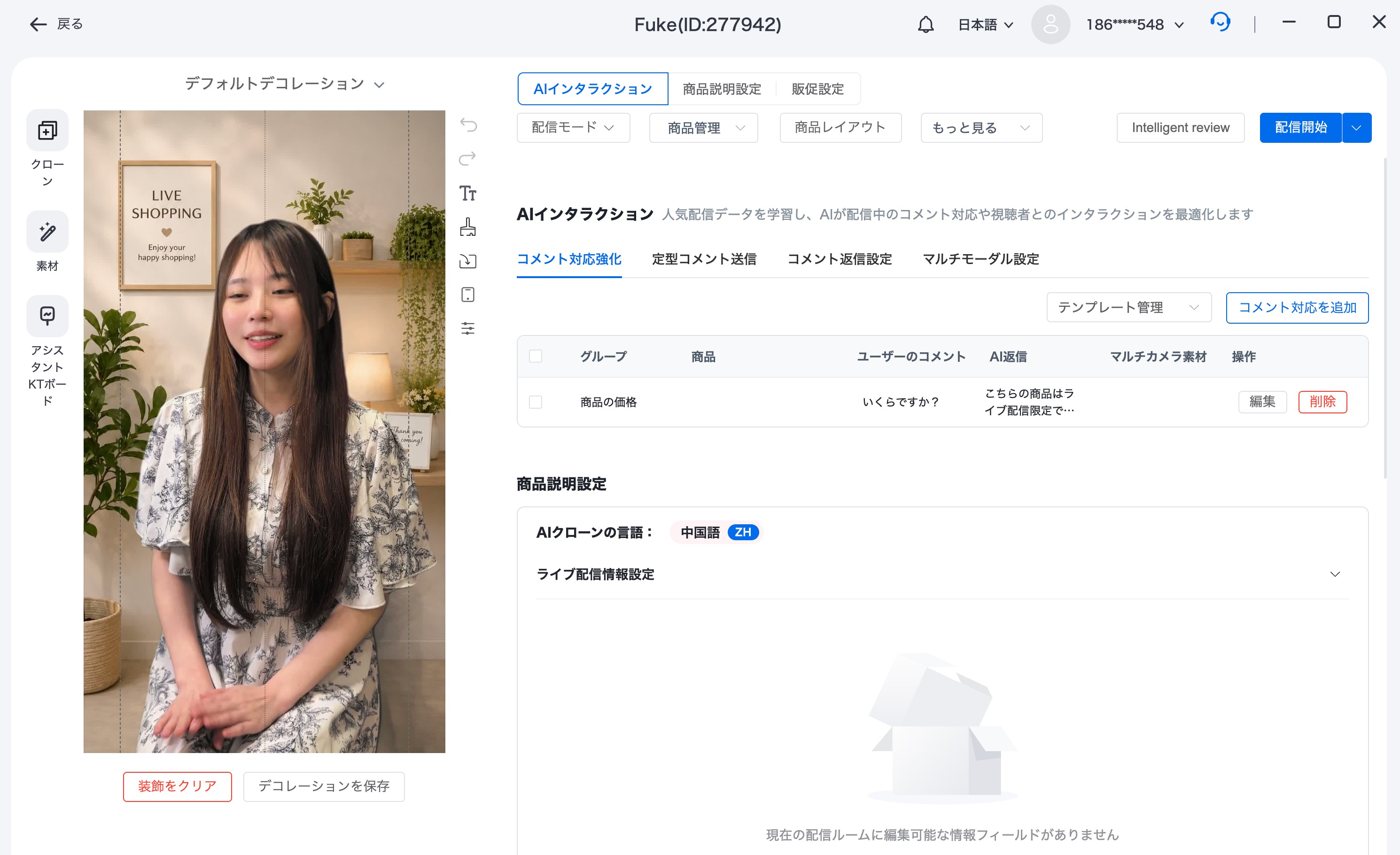1400x855 pixels.
Task: Click the red 削除 button
Action: (x=1322, y=402)
